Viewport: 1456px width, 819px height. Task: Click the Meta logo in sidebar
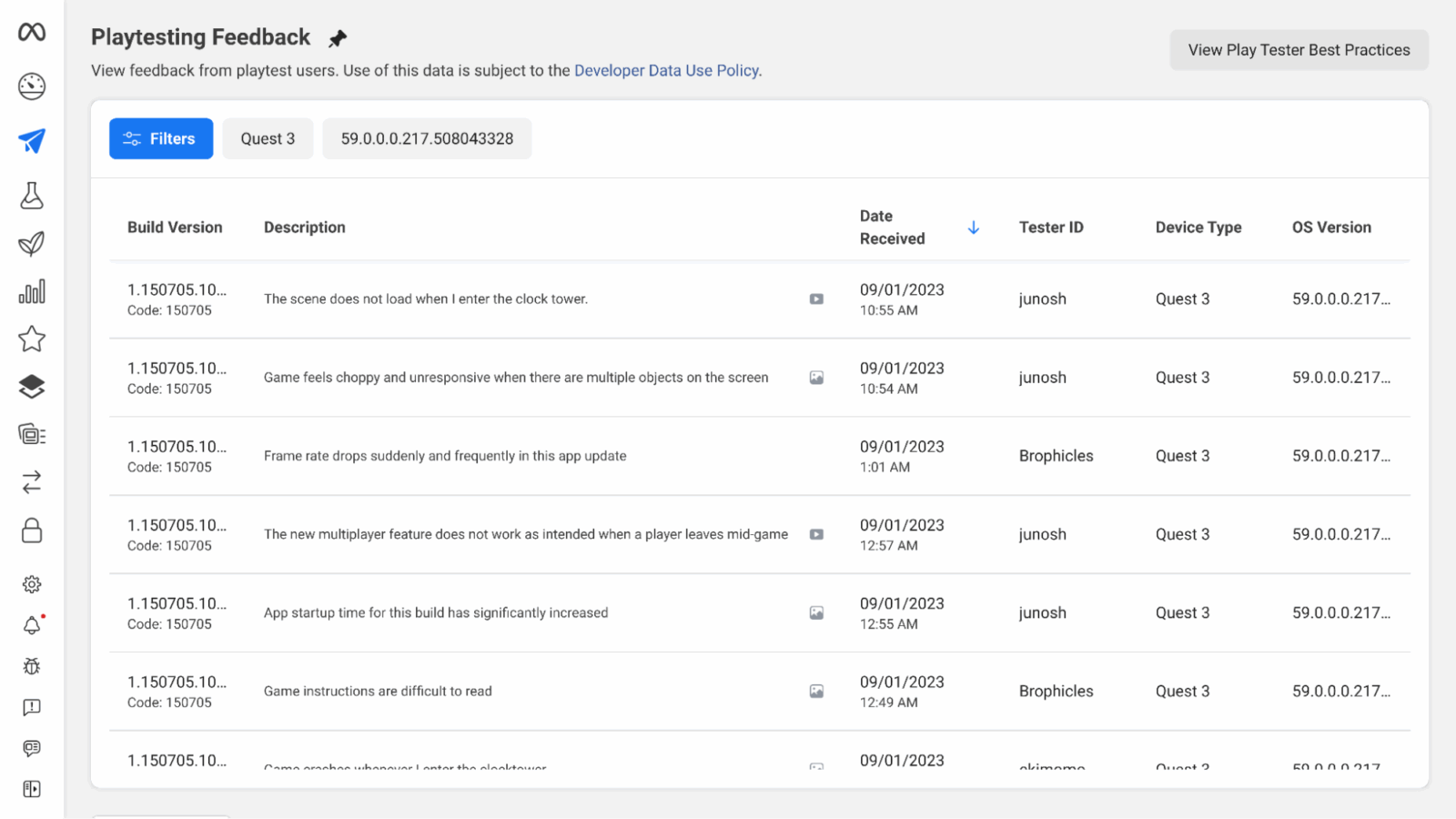click(32, 32)
